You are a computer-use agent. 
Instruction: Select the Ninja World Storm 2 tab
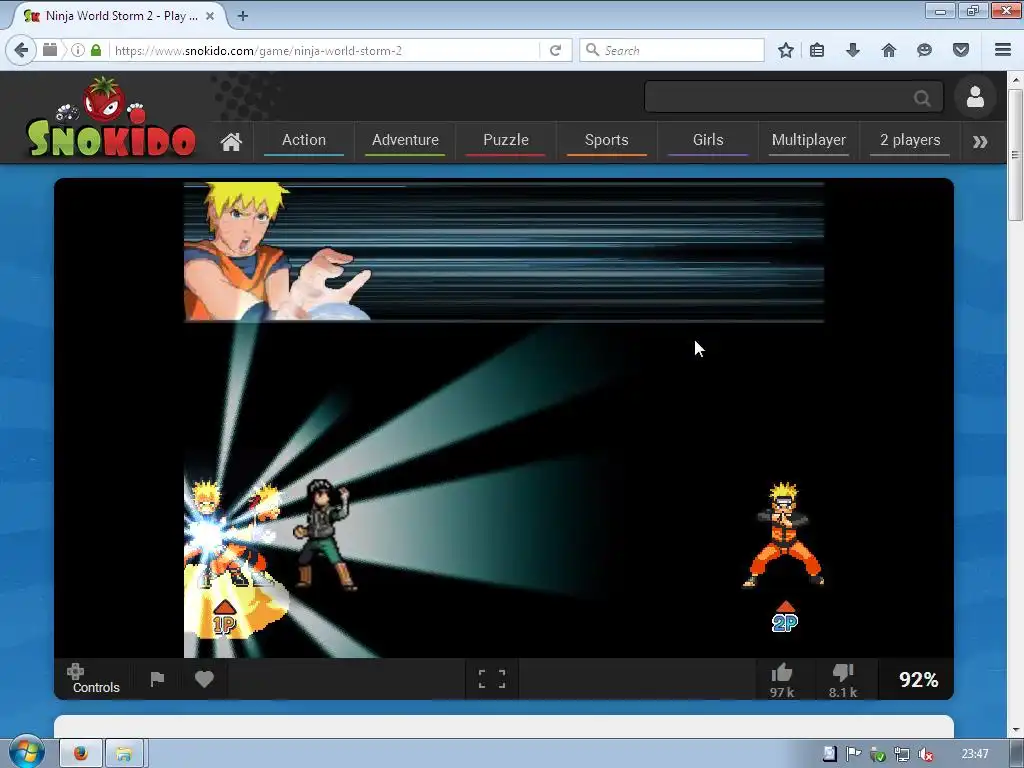tap(118, 16)
